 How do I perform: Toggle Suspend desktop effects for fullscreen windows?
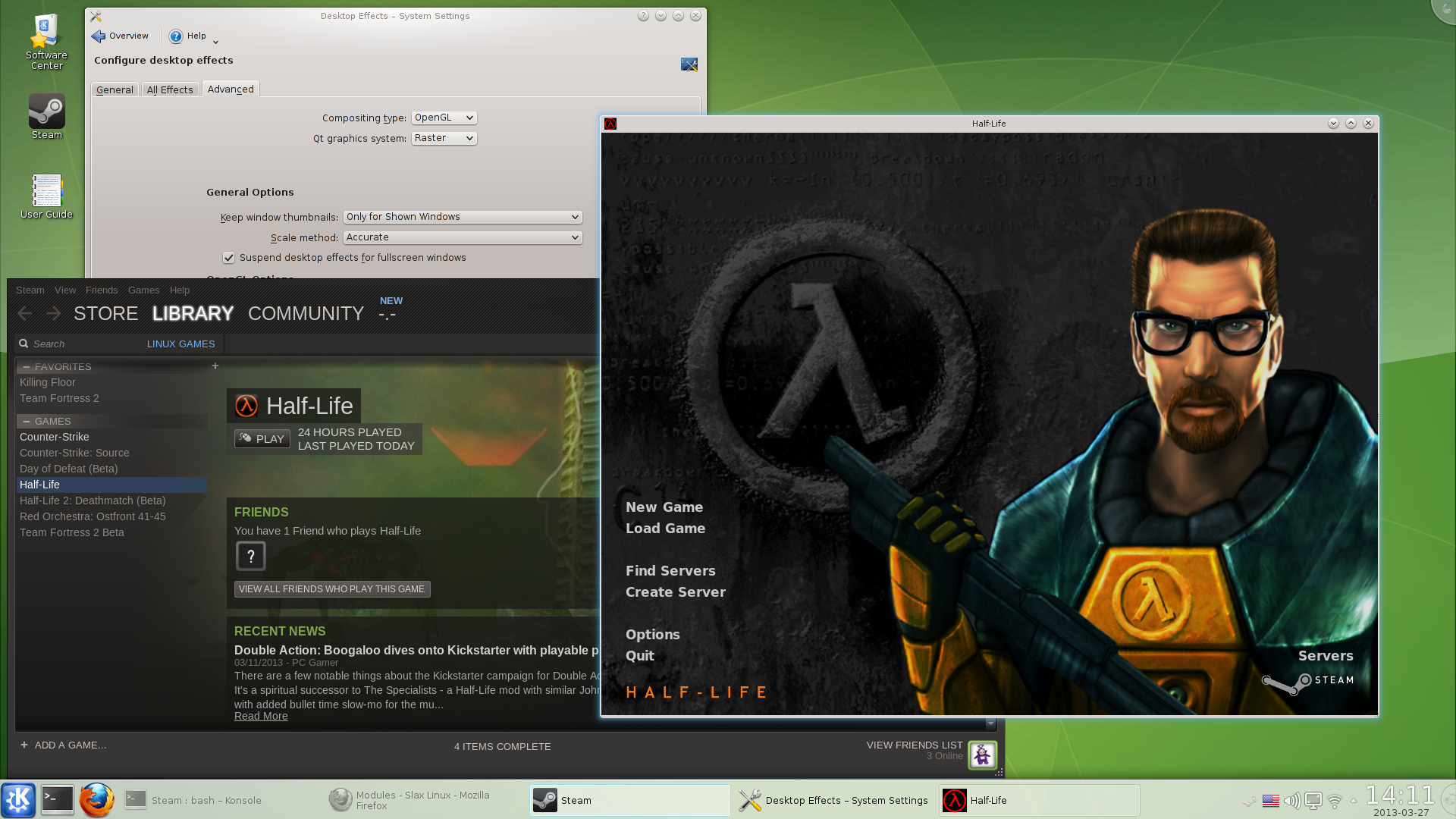tap(229, 258)
